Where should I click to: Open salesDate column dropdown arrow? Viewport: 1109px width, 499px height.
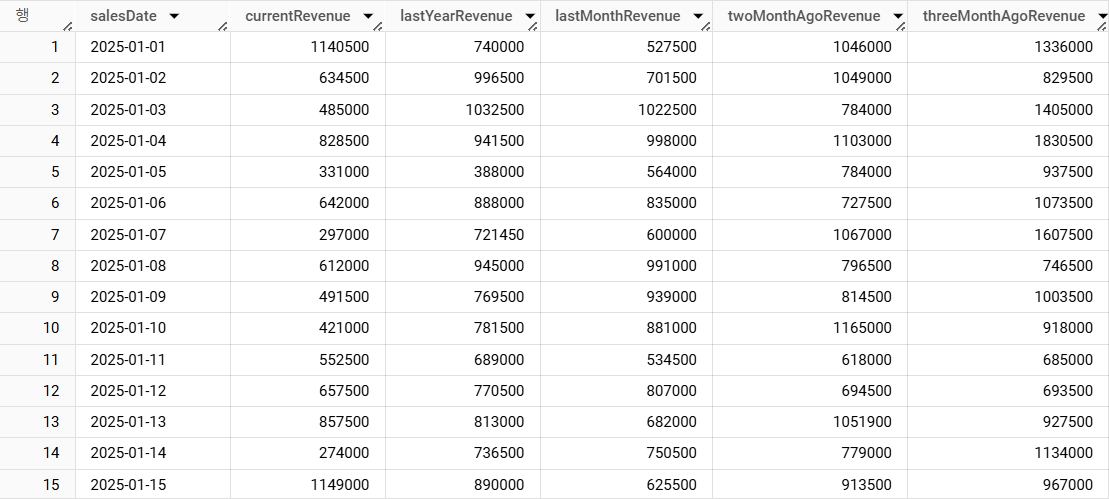click(x=174, y=16)
